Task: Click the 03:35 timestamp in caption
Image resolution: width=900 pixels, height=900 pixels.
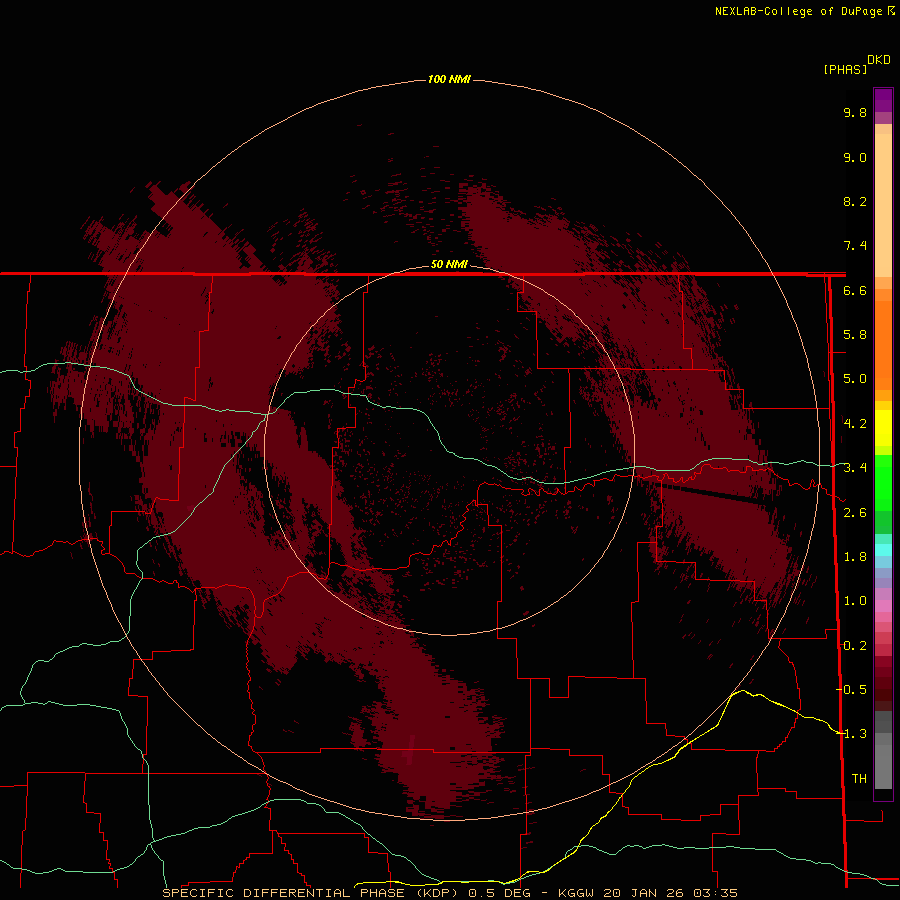Action: (x=715, y=893)
